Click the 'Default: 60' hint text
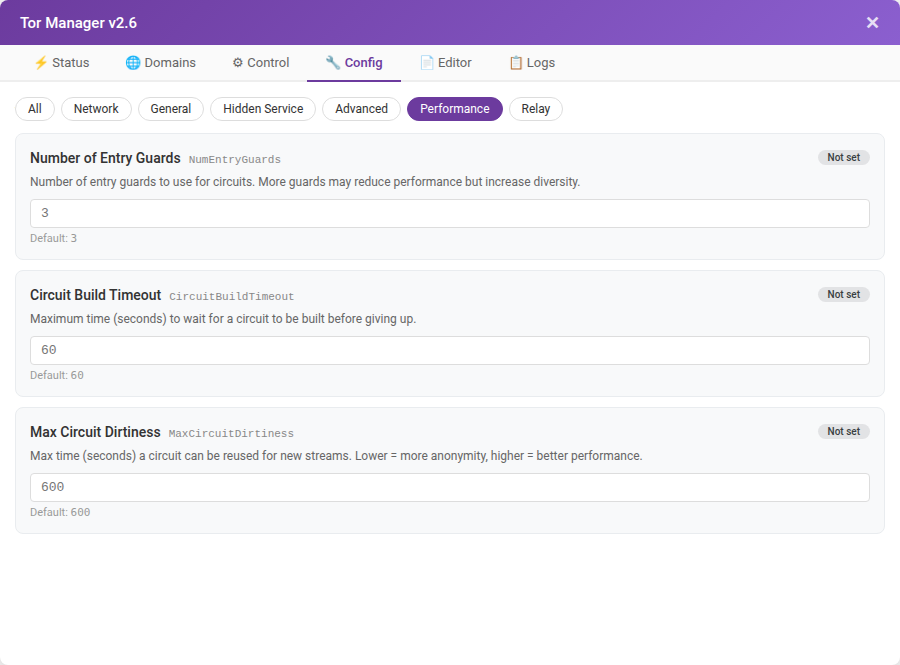This screenshot has height=665, width=900. pyautogui.click(x=57, y=375)
